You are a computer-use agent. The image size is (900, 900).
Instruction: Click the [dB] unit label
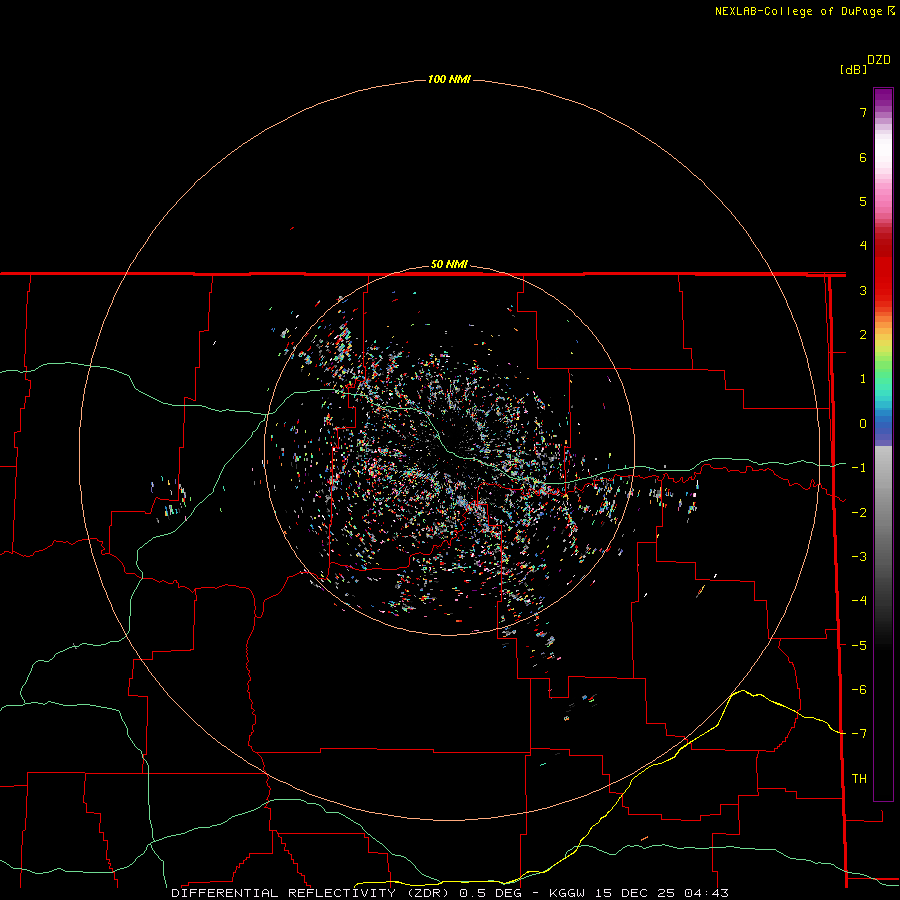[853, 69]
